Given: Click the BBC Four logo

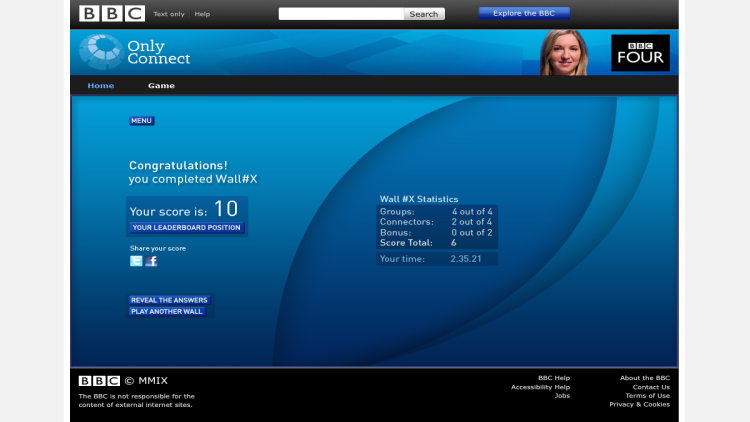Looking at the screenshot, I should click(x=640, y=53).
